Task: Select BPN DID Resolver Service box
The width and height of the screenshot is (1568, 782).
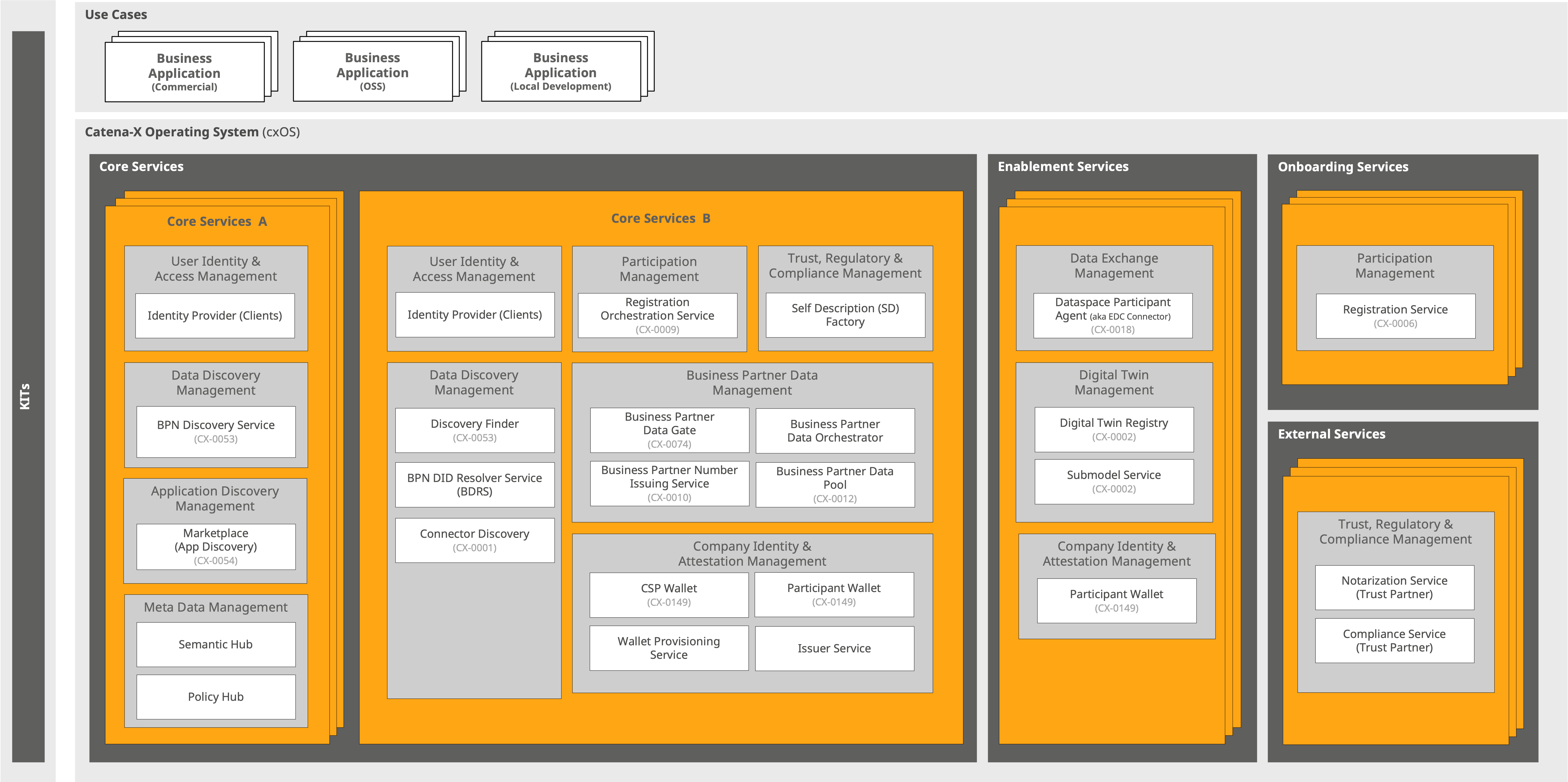Action: [x=474, y=484]
